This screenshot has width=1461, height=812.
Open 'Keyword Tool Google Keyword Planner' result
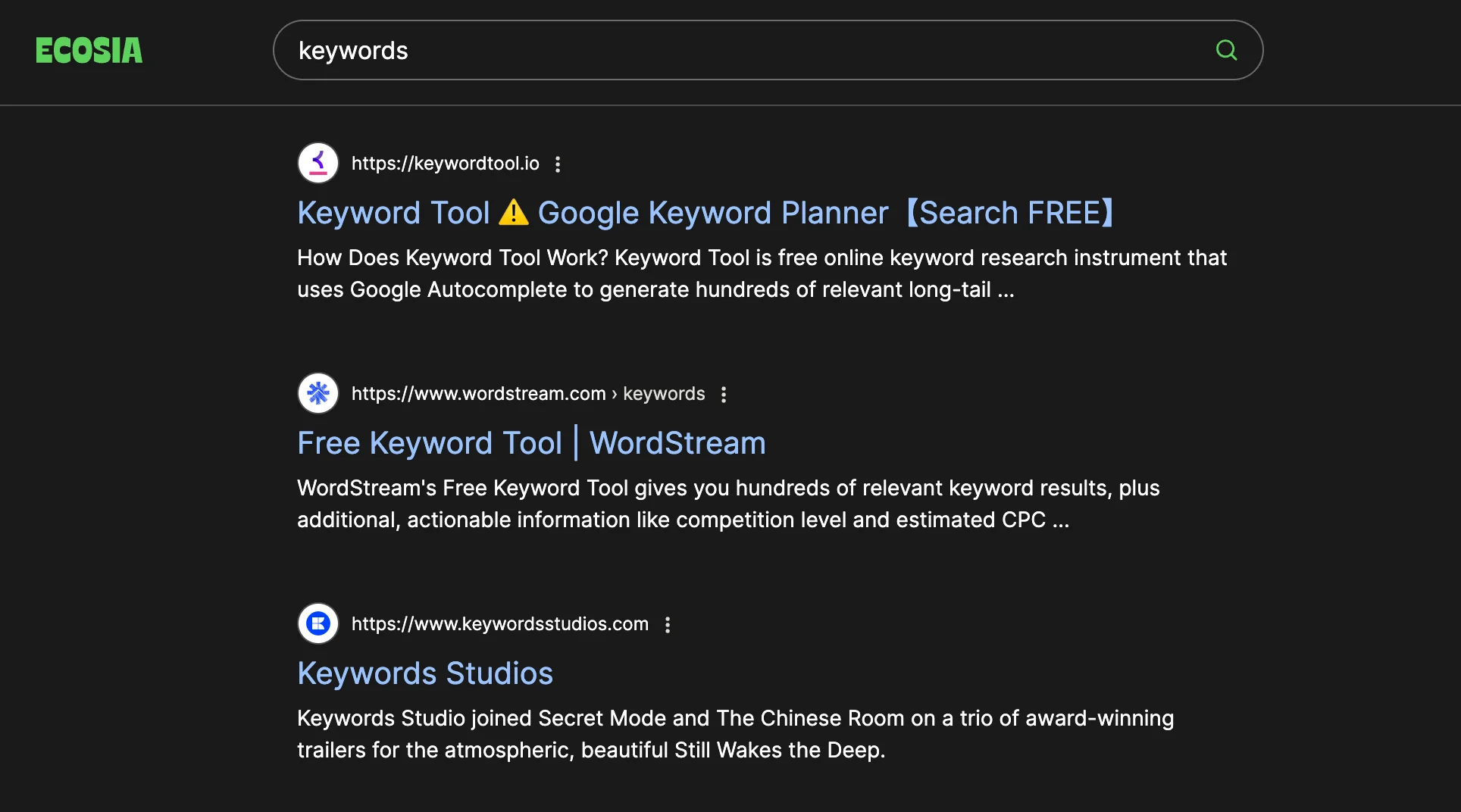[x=705, y=213]
